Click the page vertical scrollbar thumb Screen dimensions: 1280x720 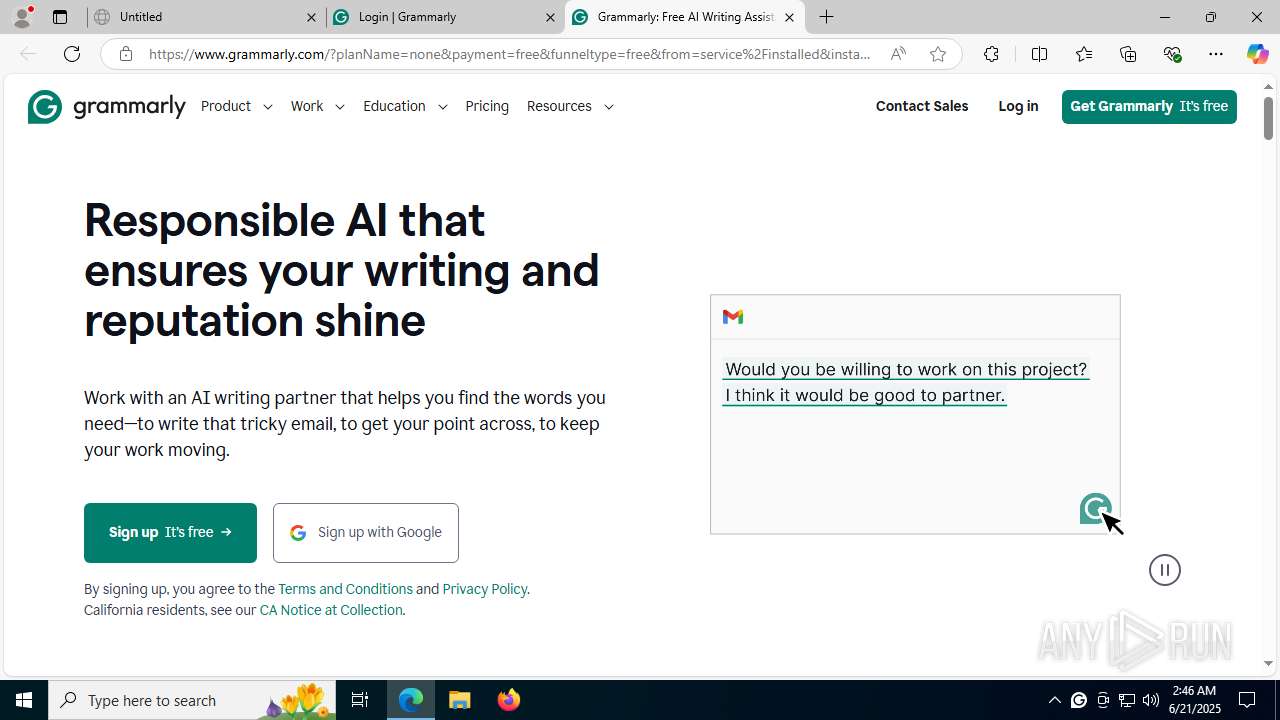tap(1268, 118)
